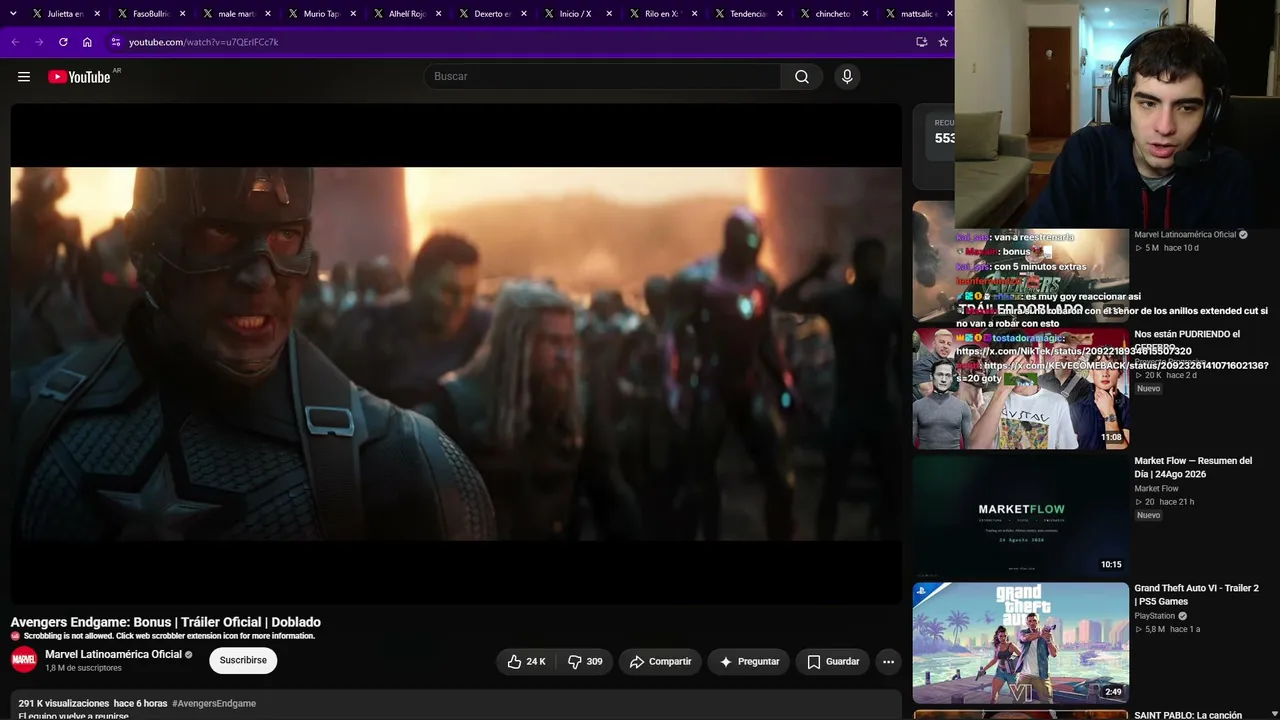Open site information icon beside URL
This screenshot has height=720, width=1280.
116,42
